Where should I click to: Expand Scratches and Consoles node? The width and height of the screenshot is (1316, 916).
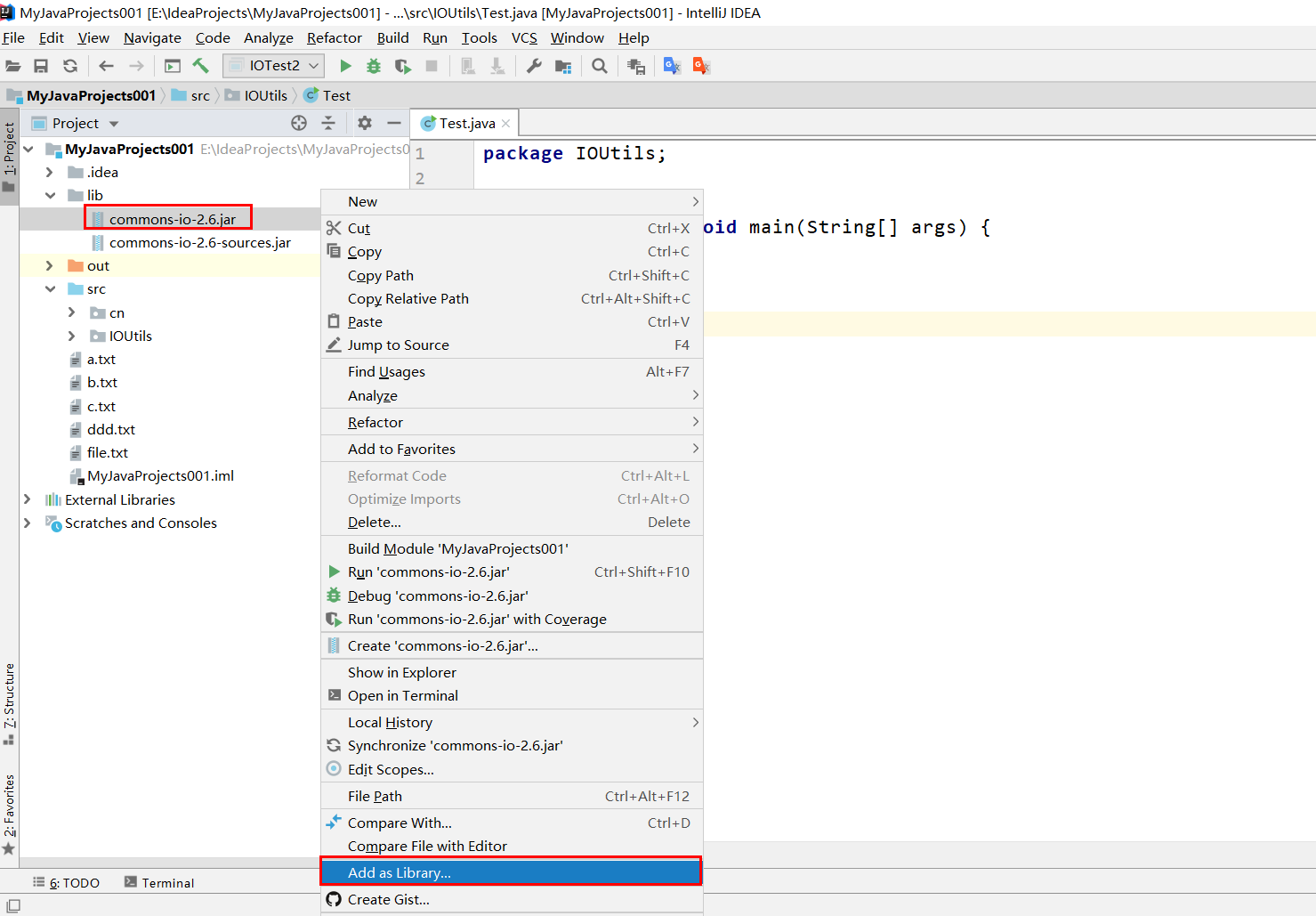point(28,523)
